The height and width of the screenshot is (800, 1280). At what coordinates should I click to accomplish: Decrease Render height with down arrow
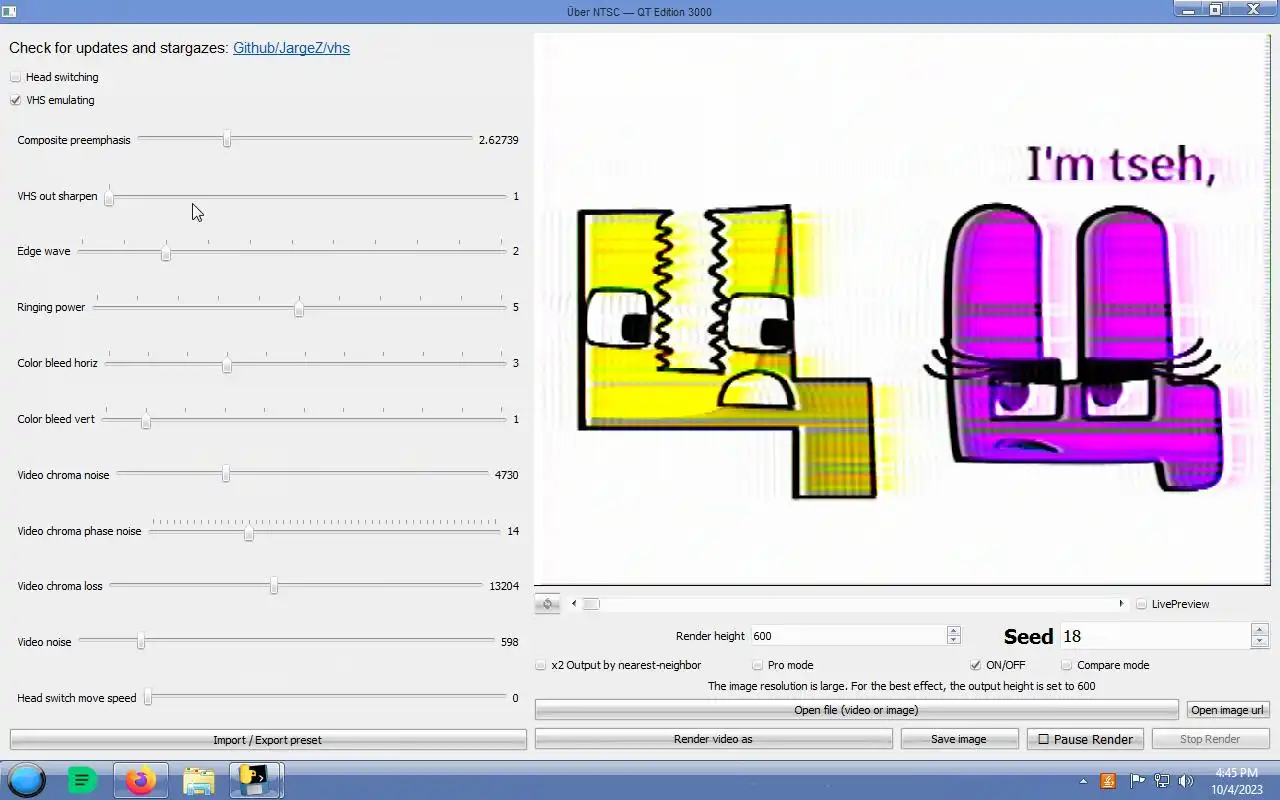click(x=953, y=641)
